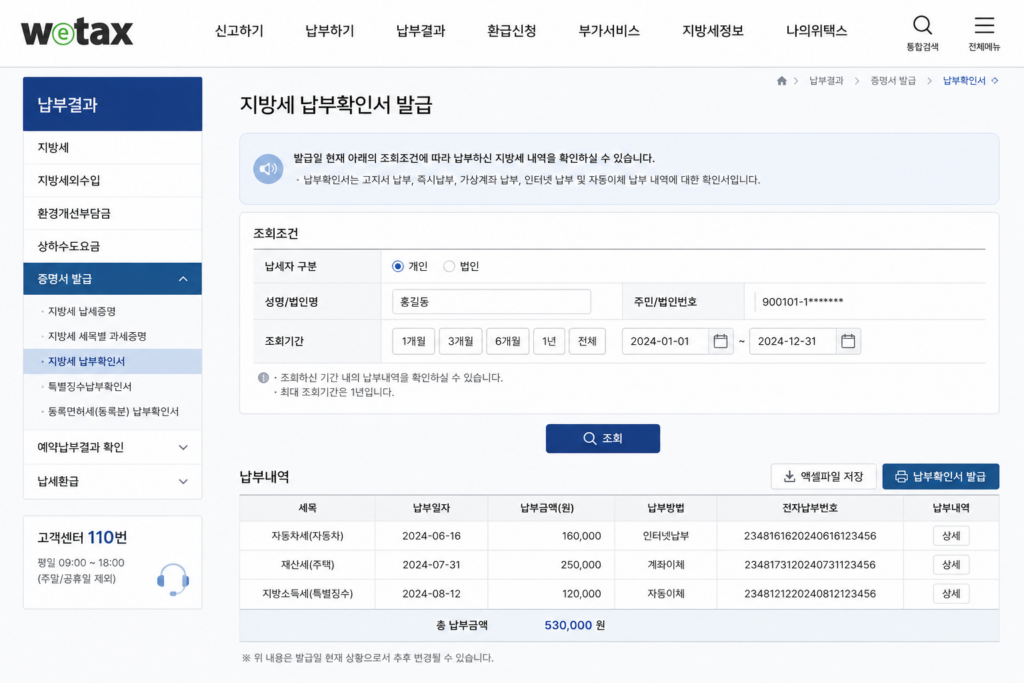Select the 개인 radio button
Viewport: 1024px width, 683px height.
pyautogui.click(x=397, y=266)
